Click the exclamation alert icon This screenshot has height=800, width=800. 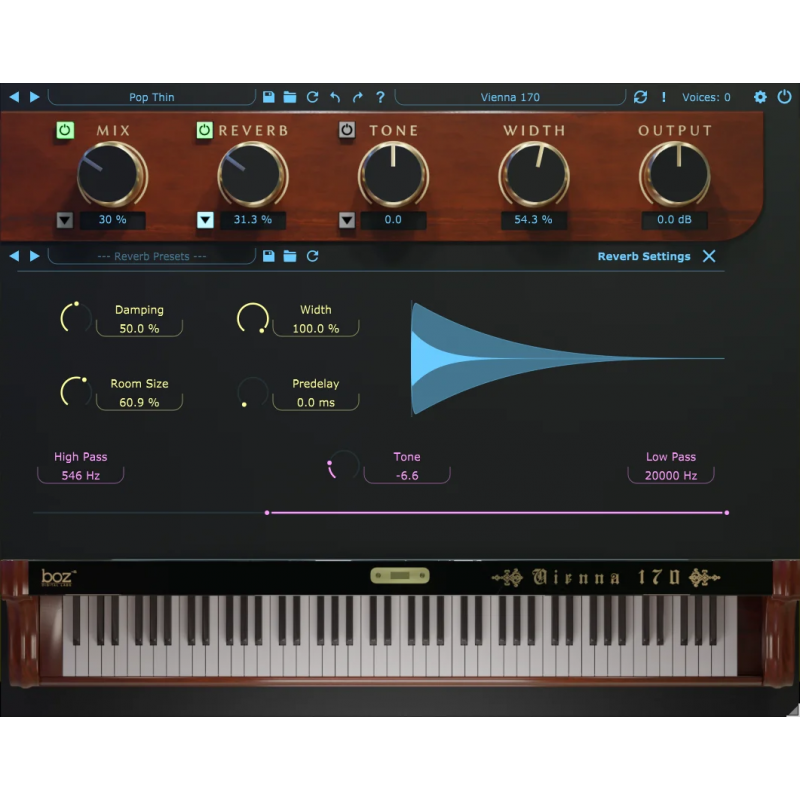[x=662, y=97]
